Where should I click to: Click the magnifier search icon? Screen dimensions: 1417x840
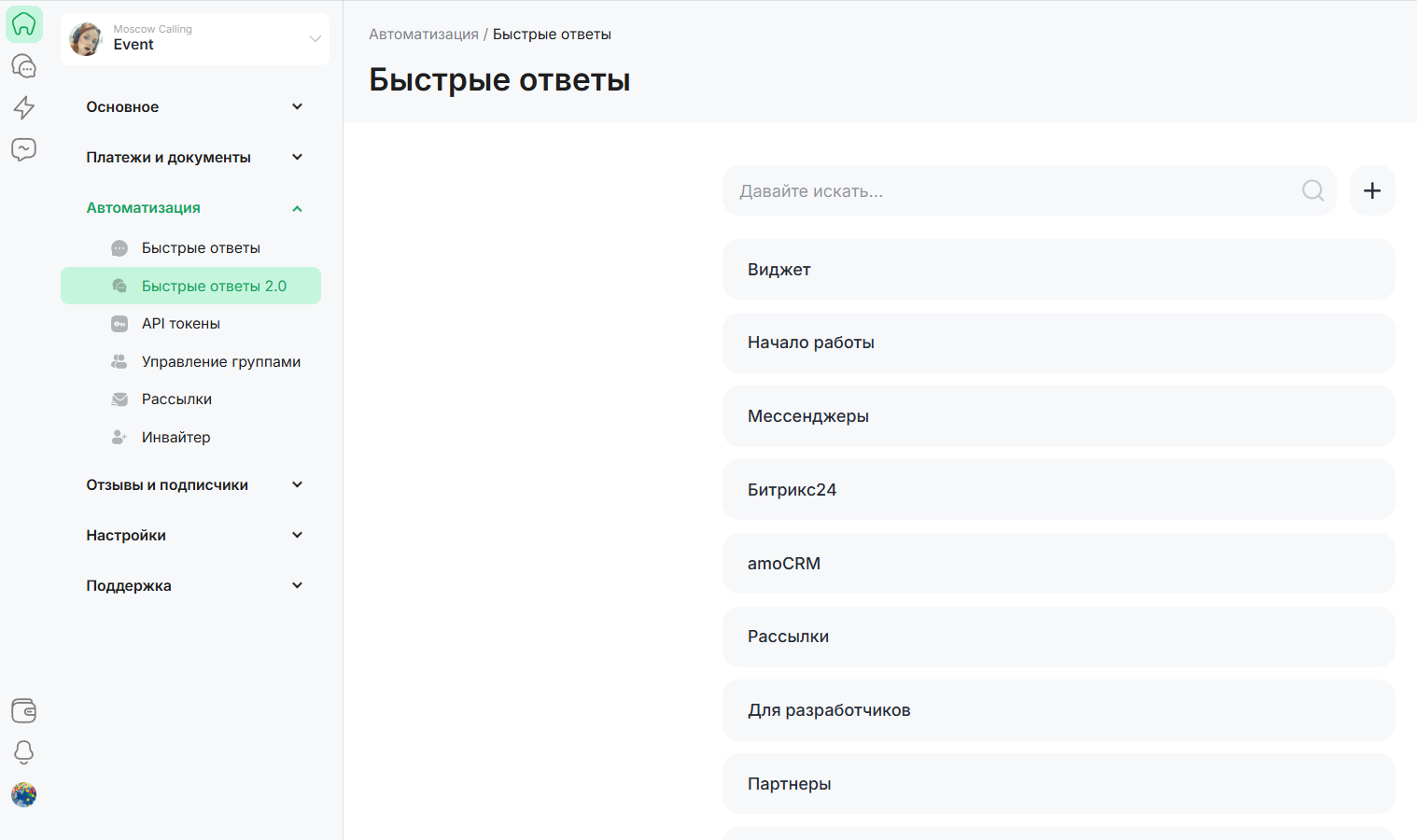pos(1312,190)
